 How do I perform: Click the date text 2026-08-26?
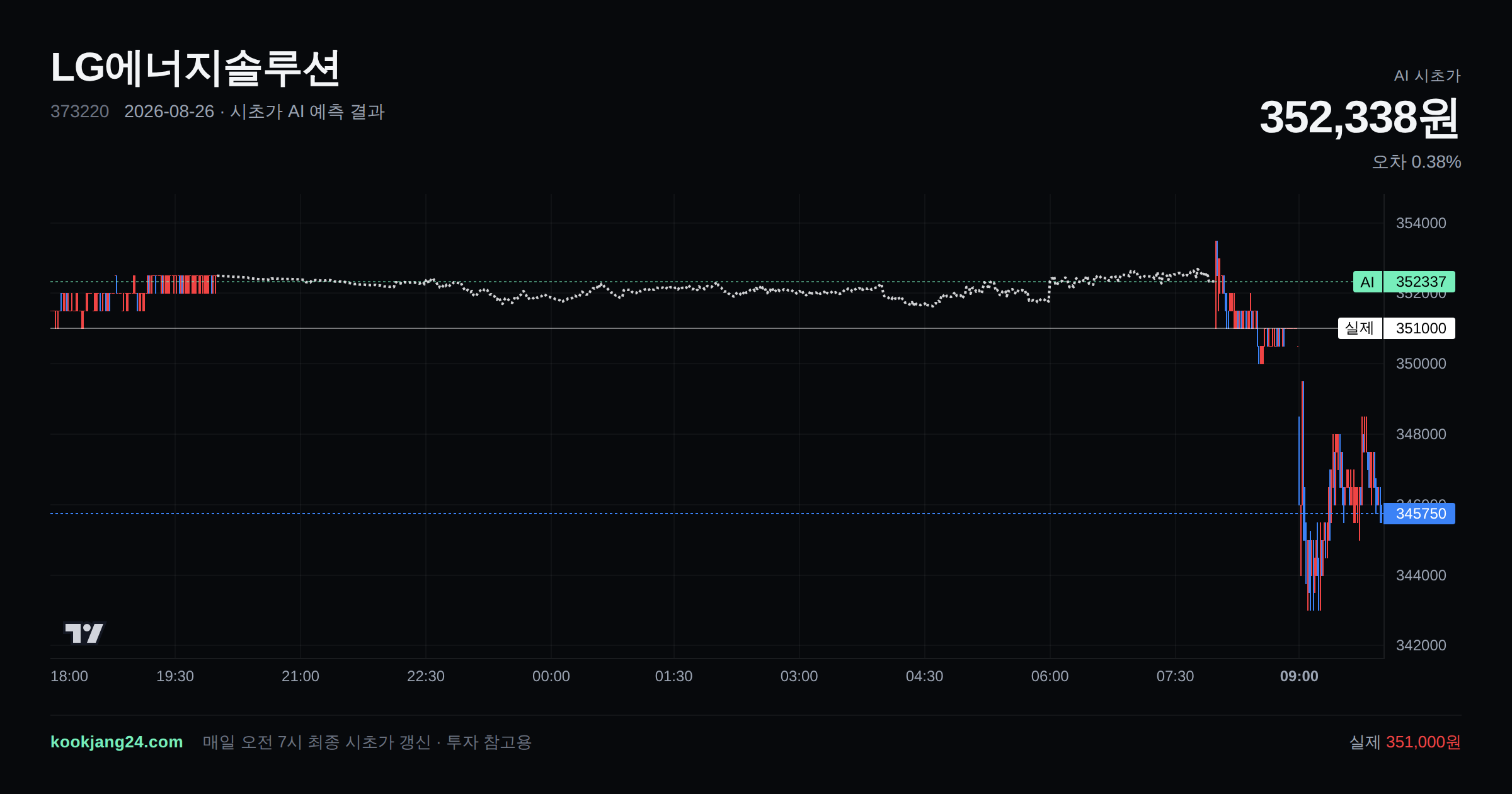[x=169, y=112]
